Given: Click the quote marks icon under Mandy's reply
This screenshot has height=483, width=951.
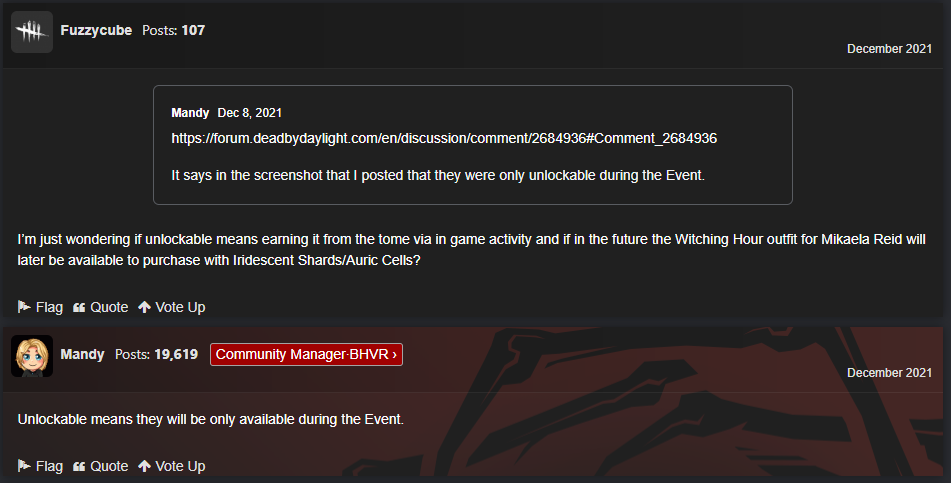Looking at the screenshot, I should coord(79,467).
